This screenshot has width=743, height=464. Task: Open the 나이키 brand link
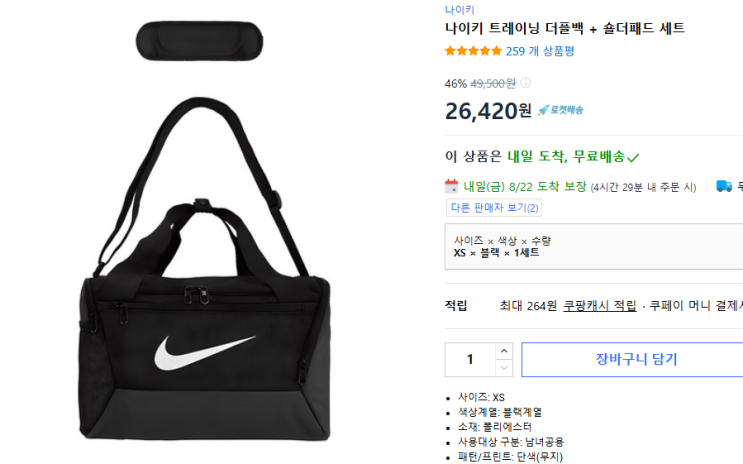[x=460, y=9]
